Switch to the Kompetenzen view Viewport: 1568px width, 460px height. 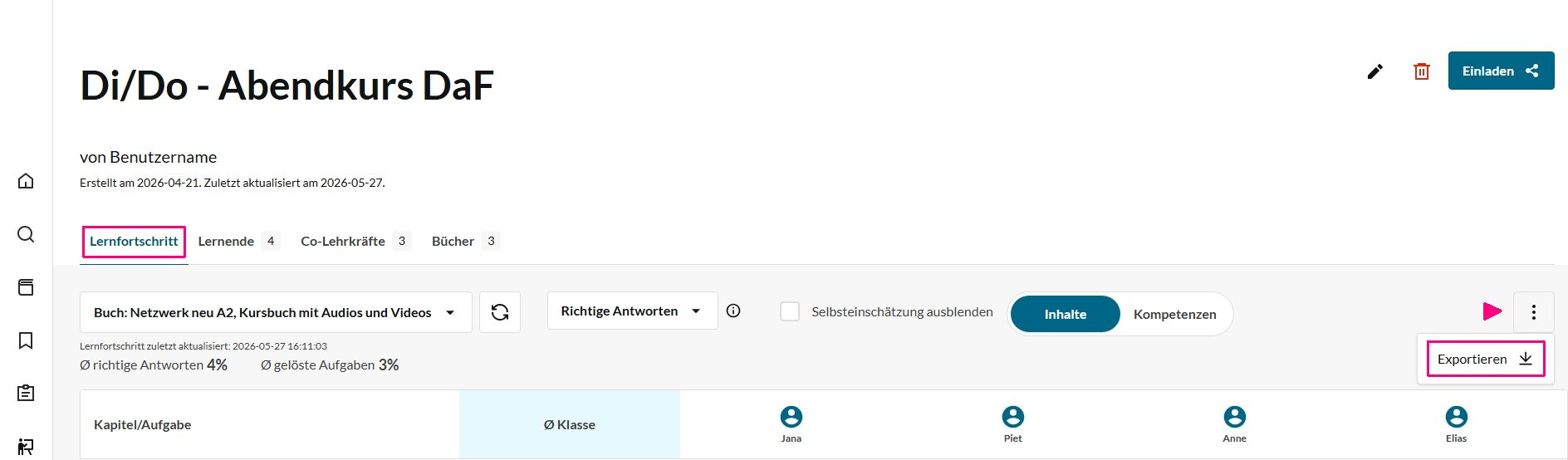point(1174,314)
